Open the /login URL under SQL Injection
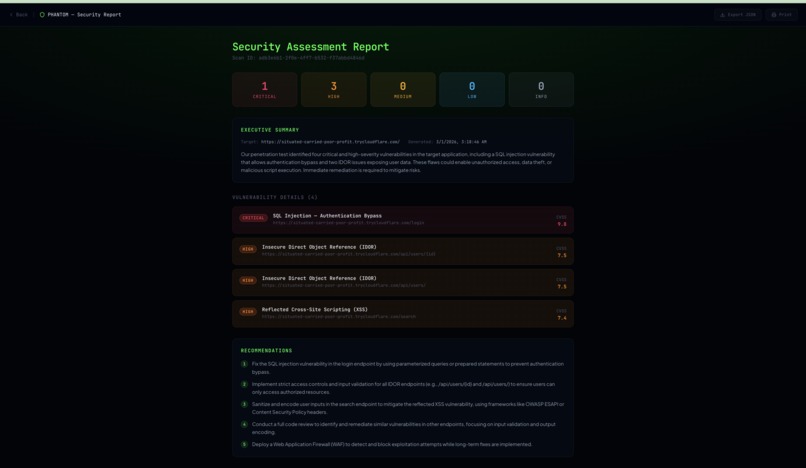 pos(349,223)
